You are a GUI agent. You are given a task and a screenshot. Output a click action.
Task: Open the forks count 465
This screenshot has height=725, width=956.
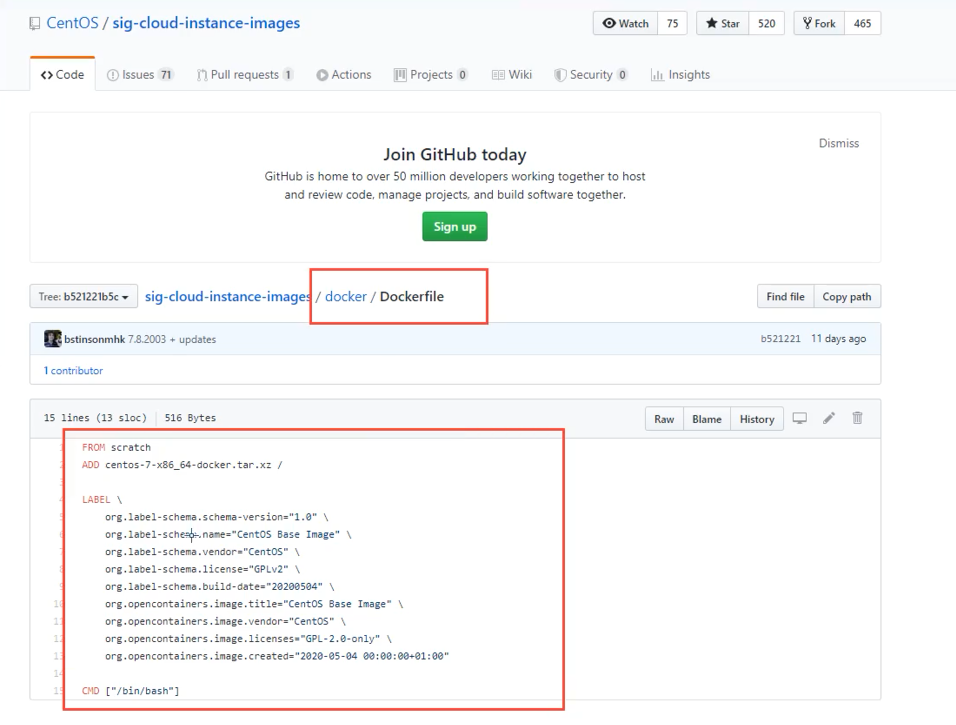pyautogui.click(x=863, y=23)
